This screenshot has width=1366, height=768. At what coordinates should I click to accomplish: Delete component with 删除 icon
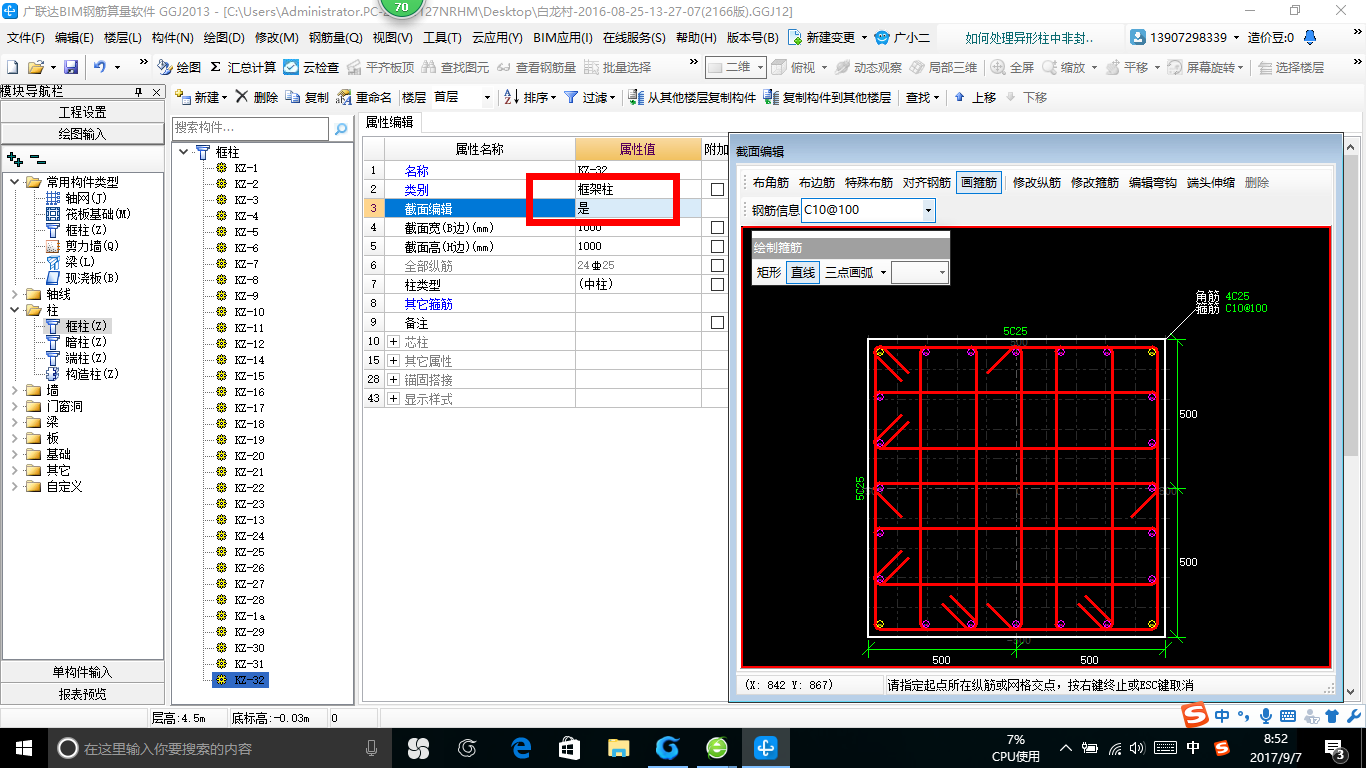tap(257, 97)
